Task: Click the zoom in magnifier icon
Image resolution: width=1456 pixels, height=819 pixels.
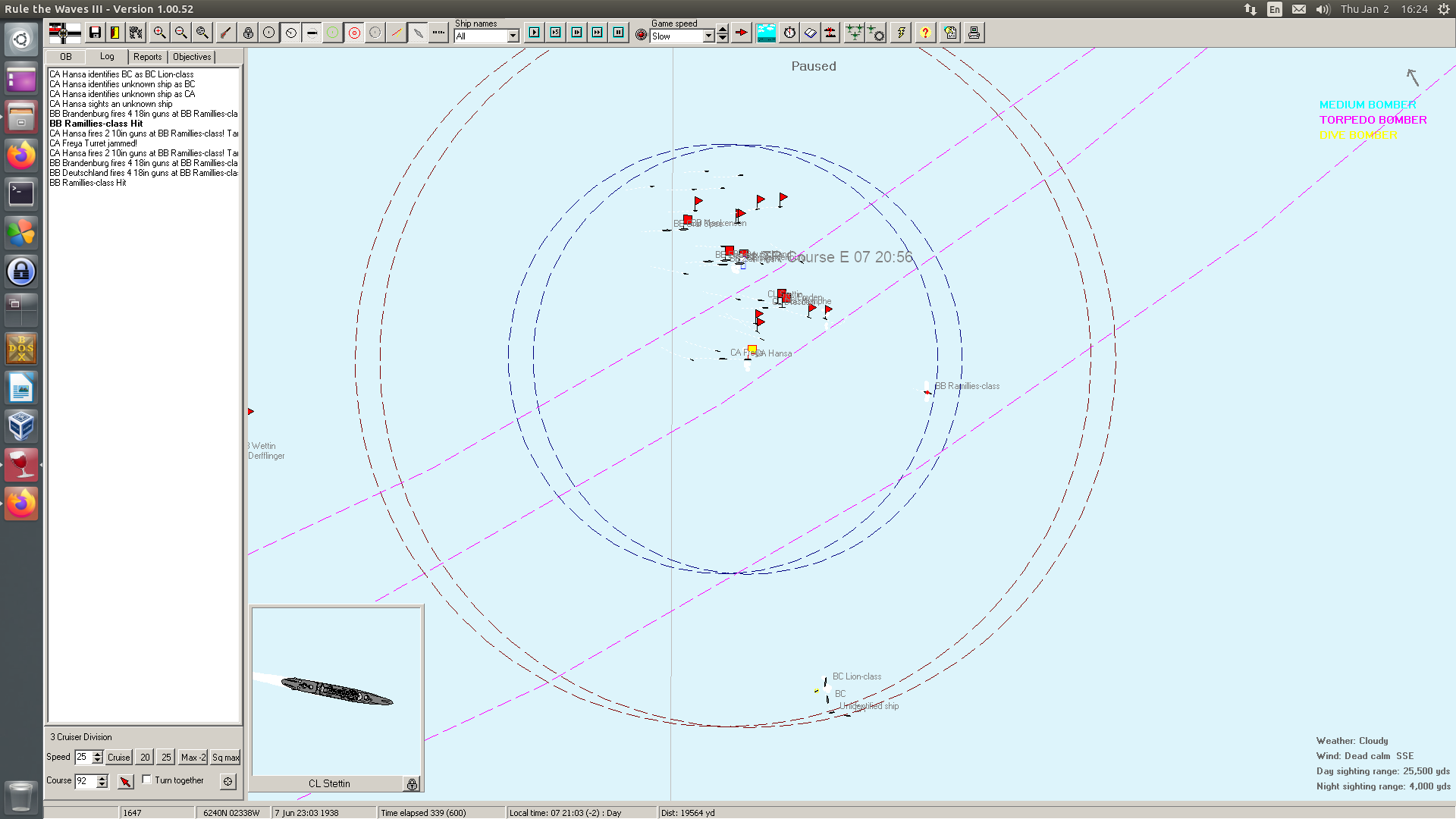Action: point(159,33)
